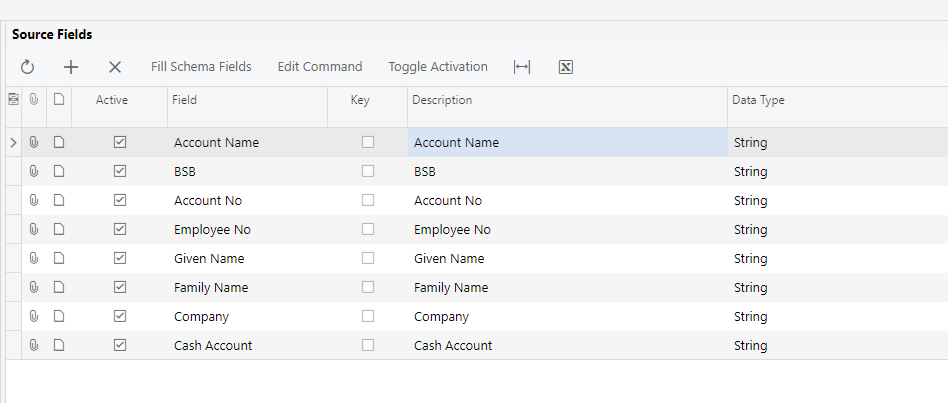Click row selector arrow for Account Name

coord(13,143)
